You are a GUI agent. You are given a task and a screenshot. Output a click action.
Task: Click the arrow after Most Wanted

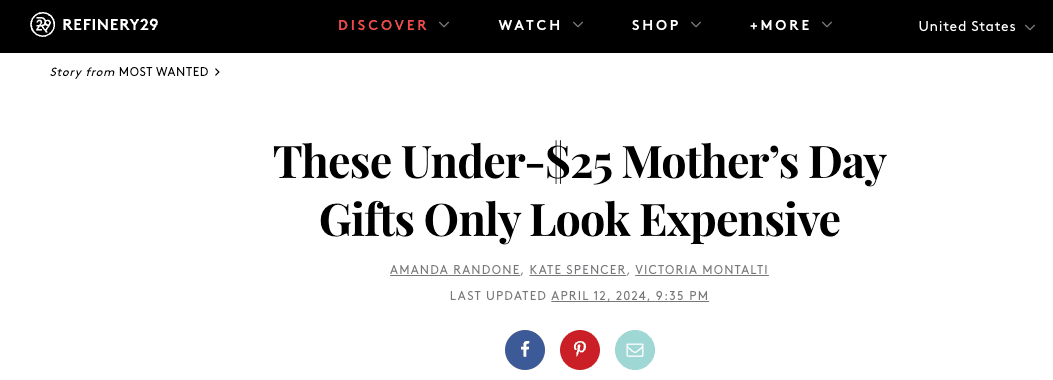(217, 72)
